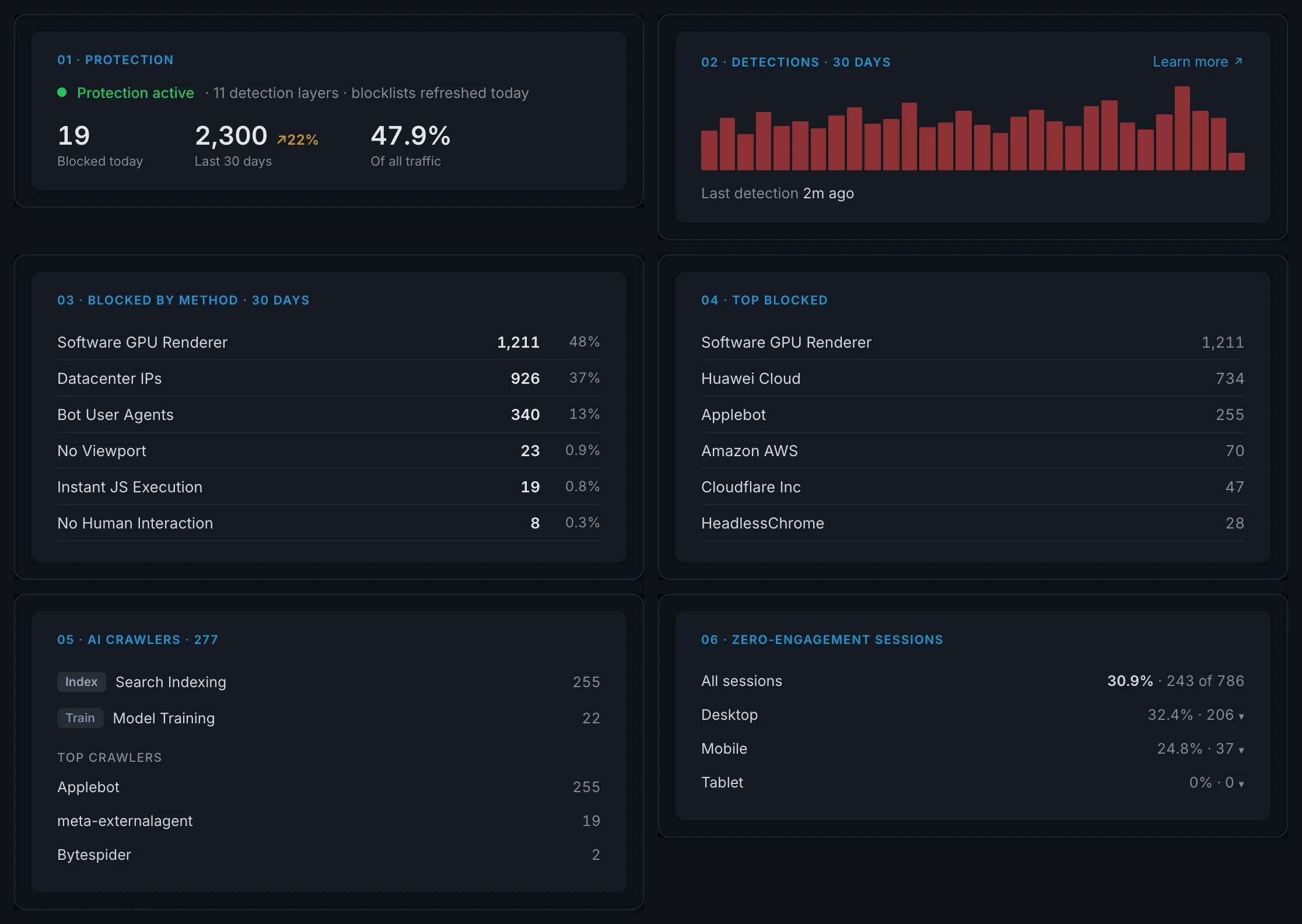This screenshot has width=1302, height=924.
Task: Click the No Human Interaction row
Action: click(329, 523)
